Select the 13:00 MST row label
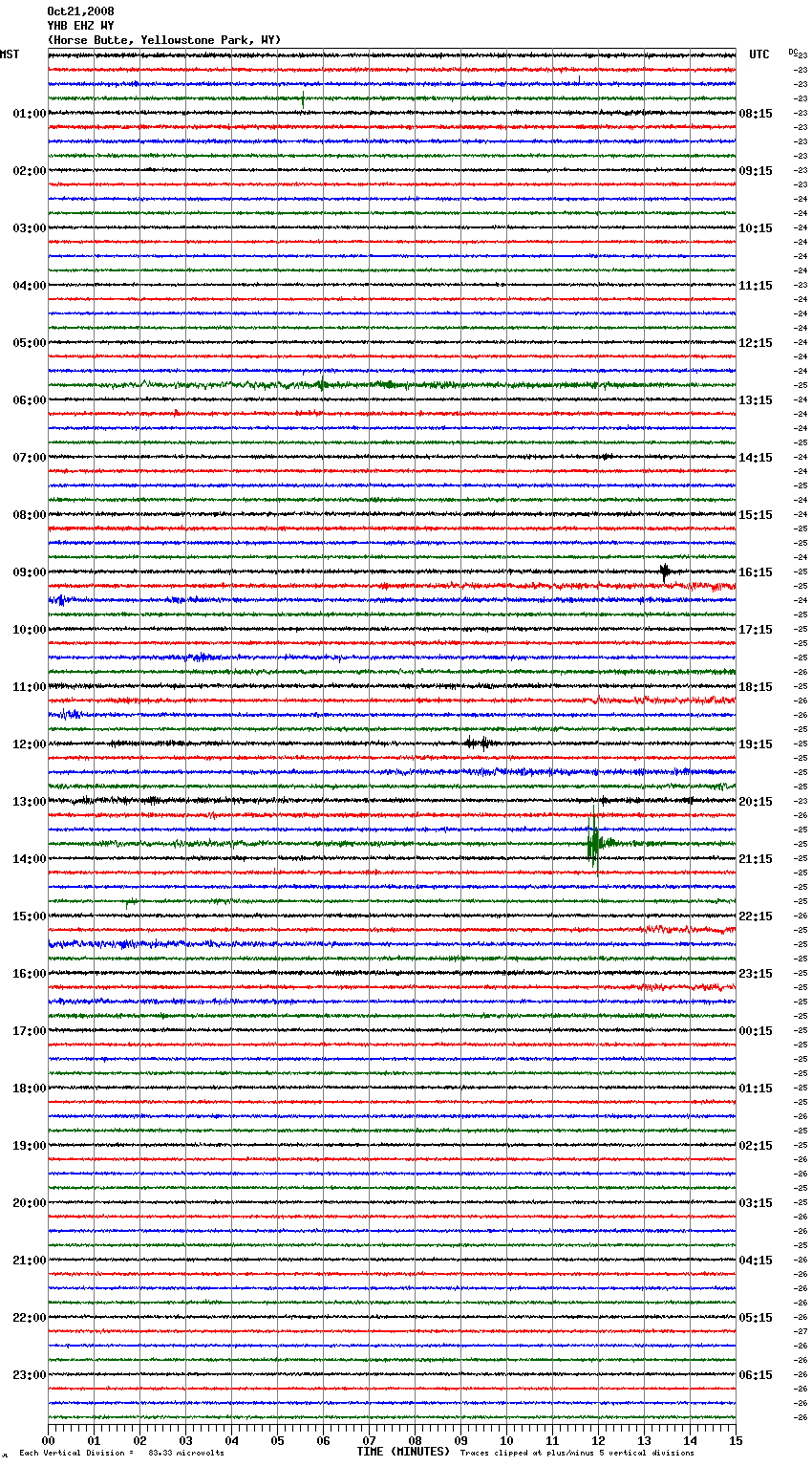812x1466 pixels. (30, 802)
